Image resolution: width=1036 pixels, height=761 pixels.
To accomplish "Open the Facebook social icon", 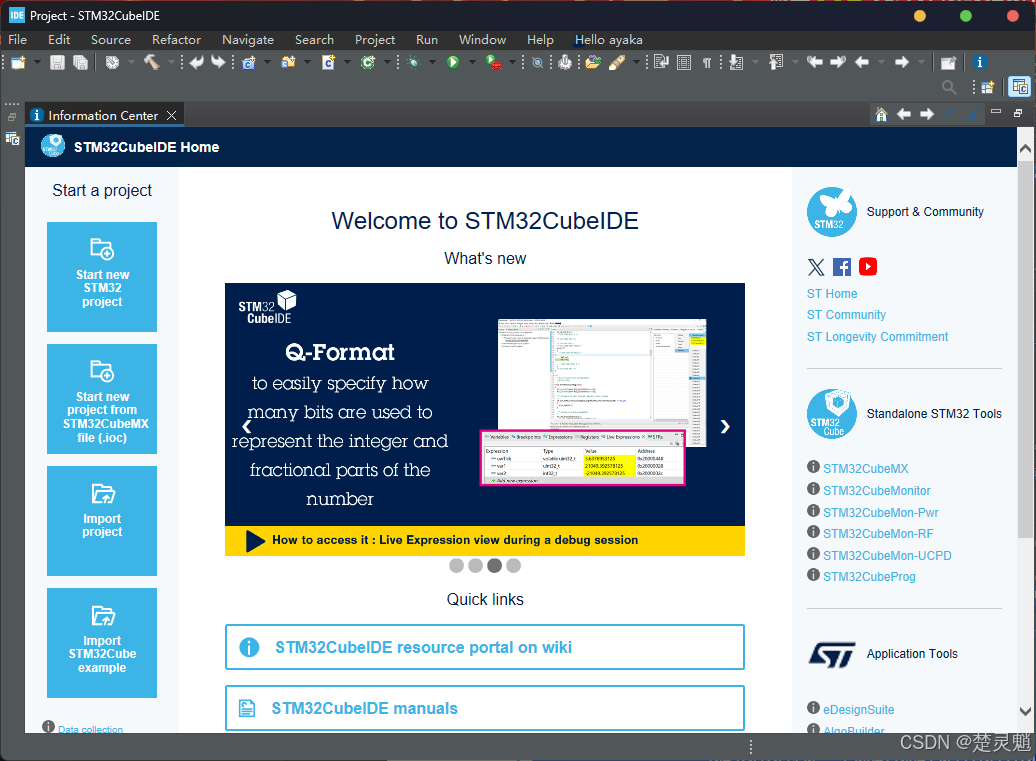I will [x=842, y=267].
